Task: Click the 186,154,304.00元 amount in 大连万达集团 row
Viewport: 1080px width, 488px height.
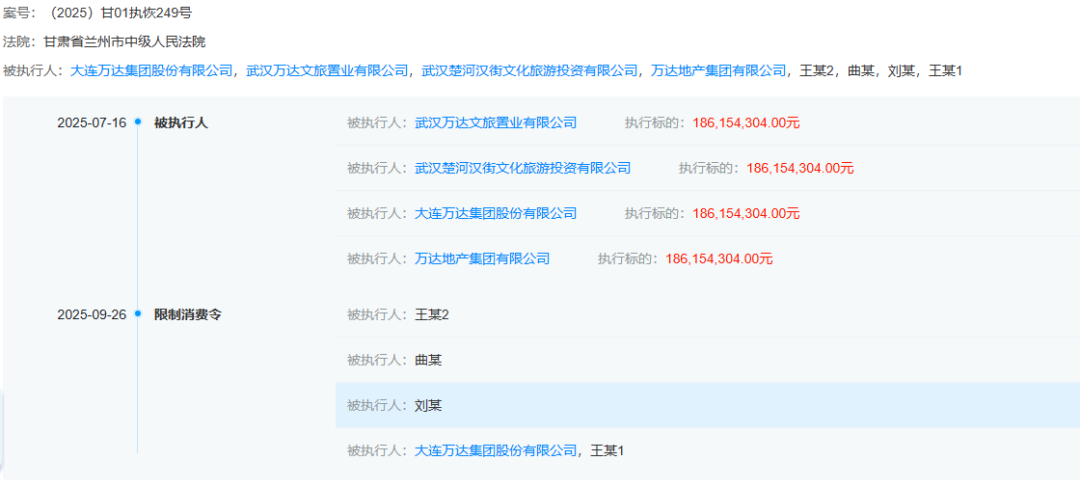Action: coord(746,213)
